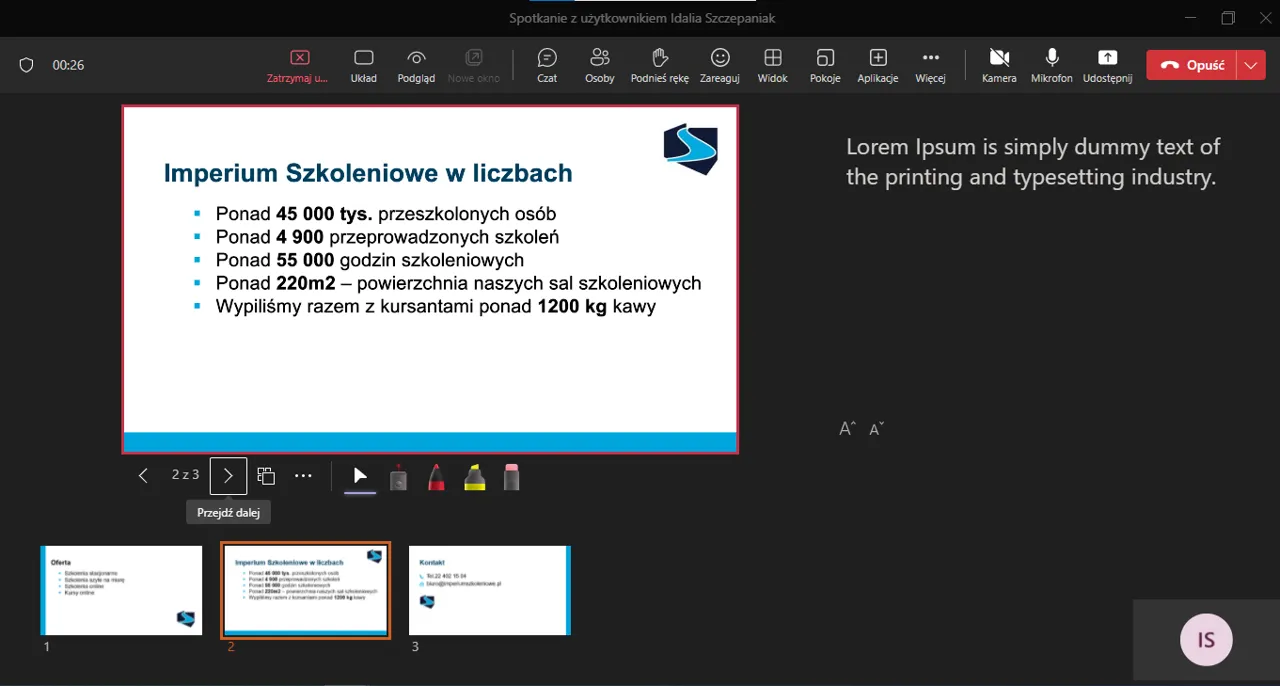Open the Więcej more options menu
This screenshot has width=1280, height=686.
pyautogui.click(x=930, y=64)
